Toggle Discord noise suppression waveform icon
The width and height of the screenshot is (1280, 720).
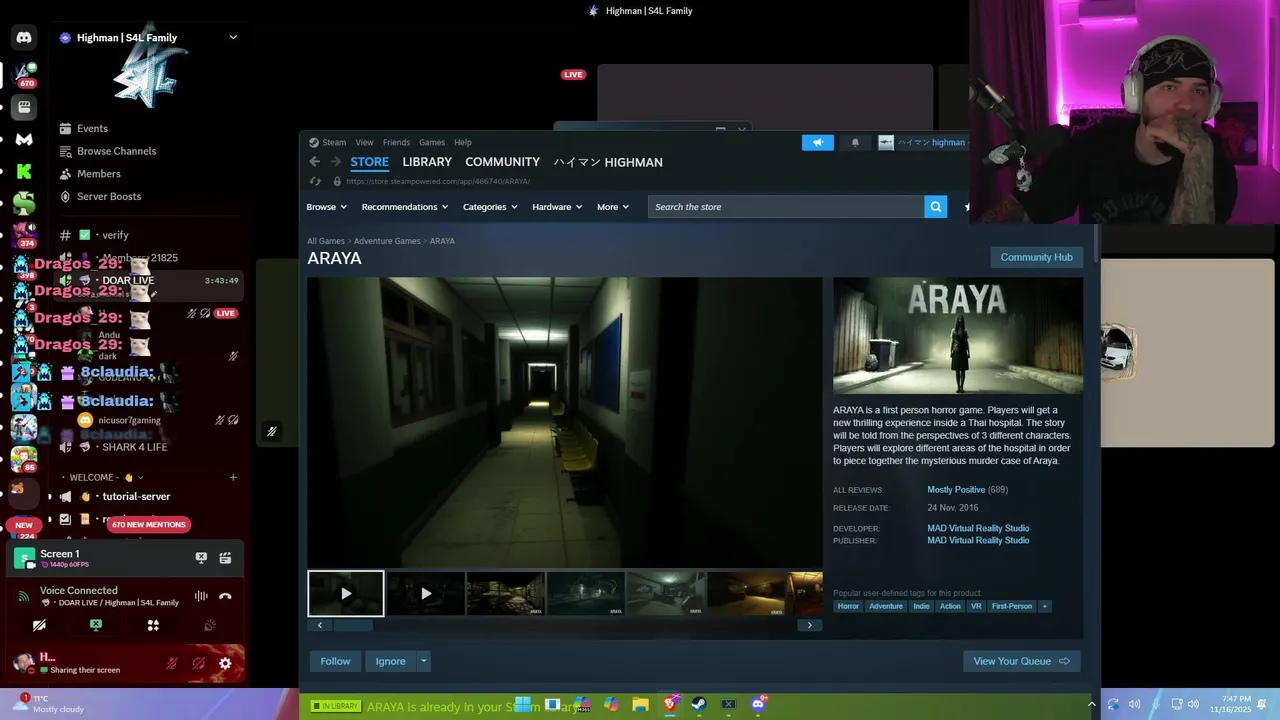(201, 596)
